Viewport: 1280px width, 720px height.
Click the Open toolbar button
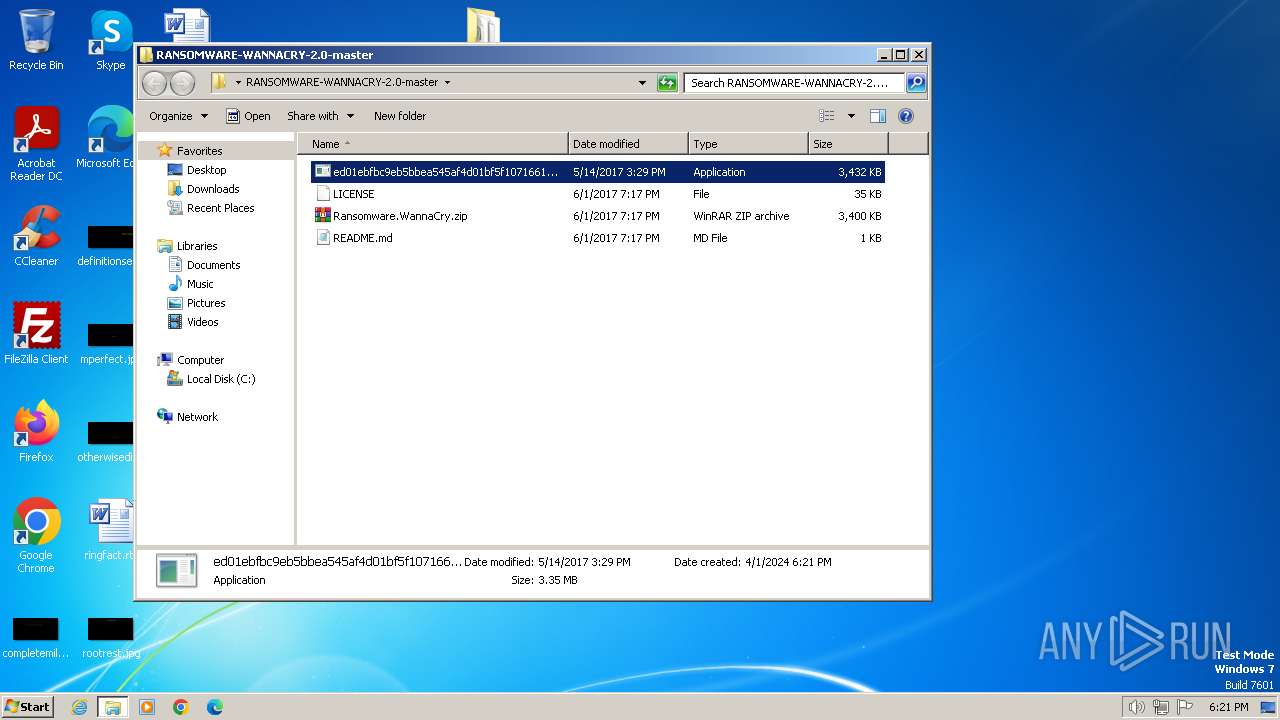248,116
